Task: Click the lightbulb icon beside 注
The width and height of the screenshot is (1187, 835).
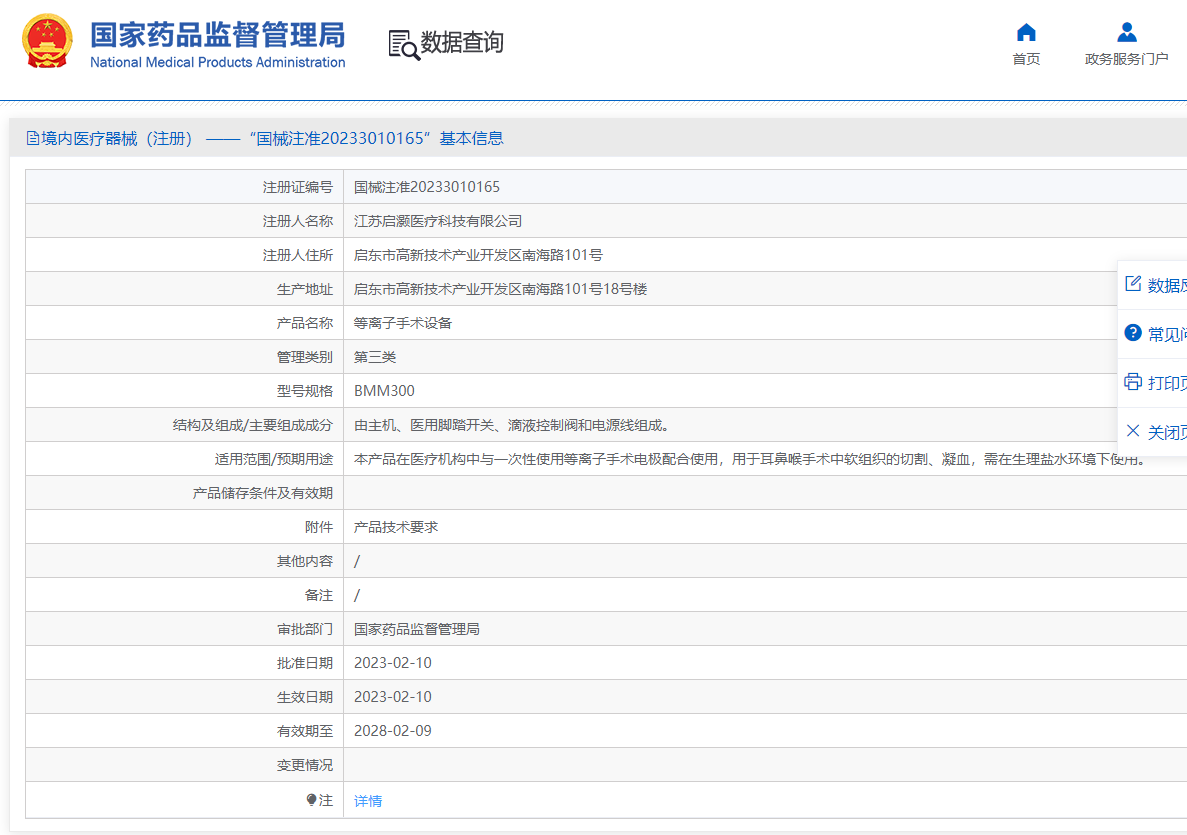Action: [x=311, y=799]
